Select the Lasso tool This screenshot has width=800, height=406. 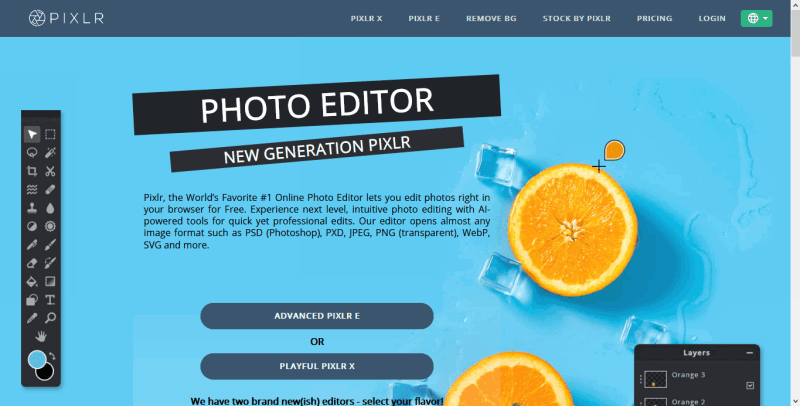(32, 153)
